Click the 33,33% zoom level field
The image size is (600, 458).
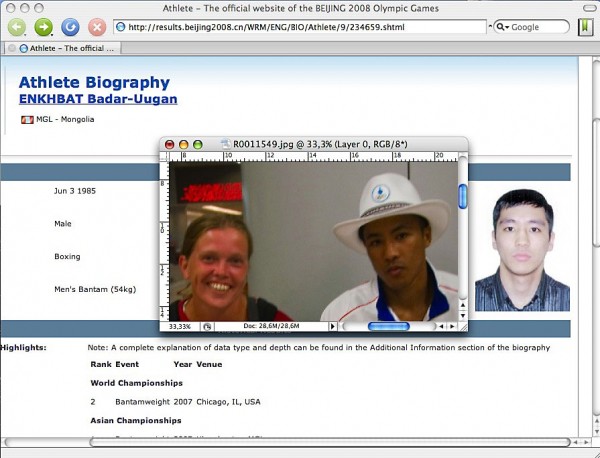coord(181,326)
